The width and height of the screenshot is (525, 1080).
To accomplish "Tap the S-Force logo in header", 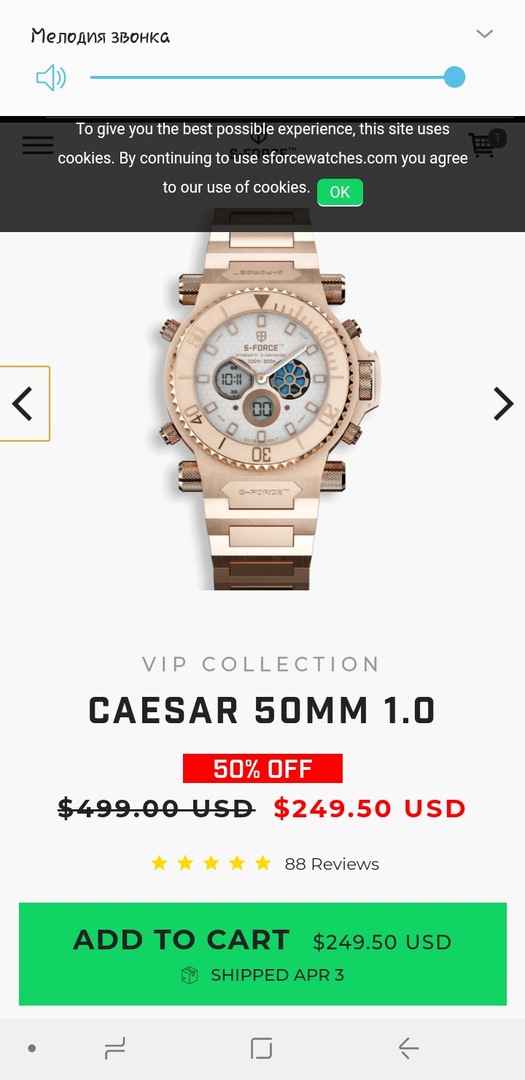I will [262, 143].
